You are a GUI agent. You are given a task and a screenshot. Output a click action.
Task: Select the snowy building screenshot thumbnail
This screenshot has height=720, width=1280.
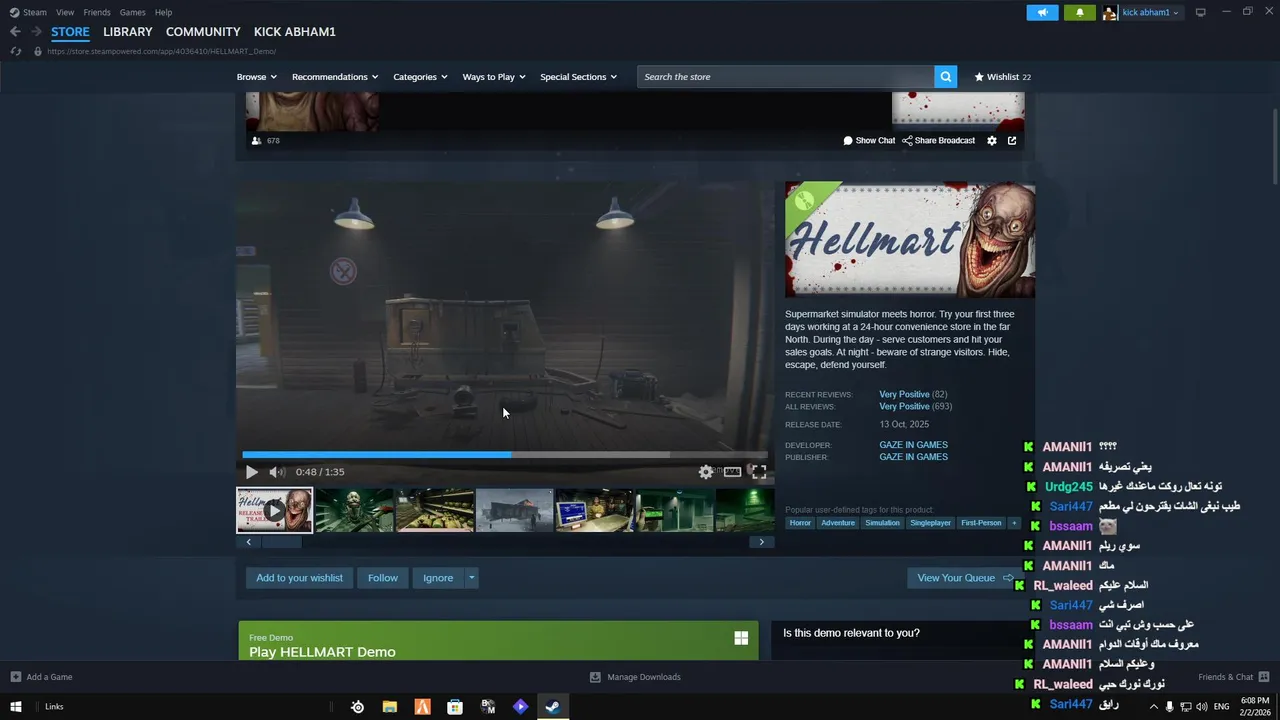(514, 510)
